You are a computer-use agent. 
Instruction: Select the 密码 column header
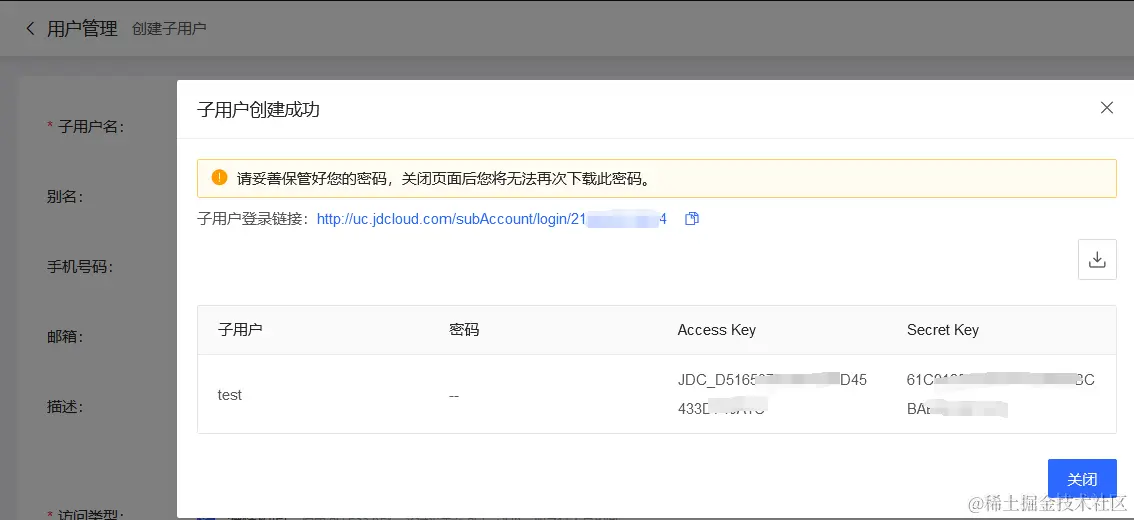click(x=464, y=330)
